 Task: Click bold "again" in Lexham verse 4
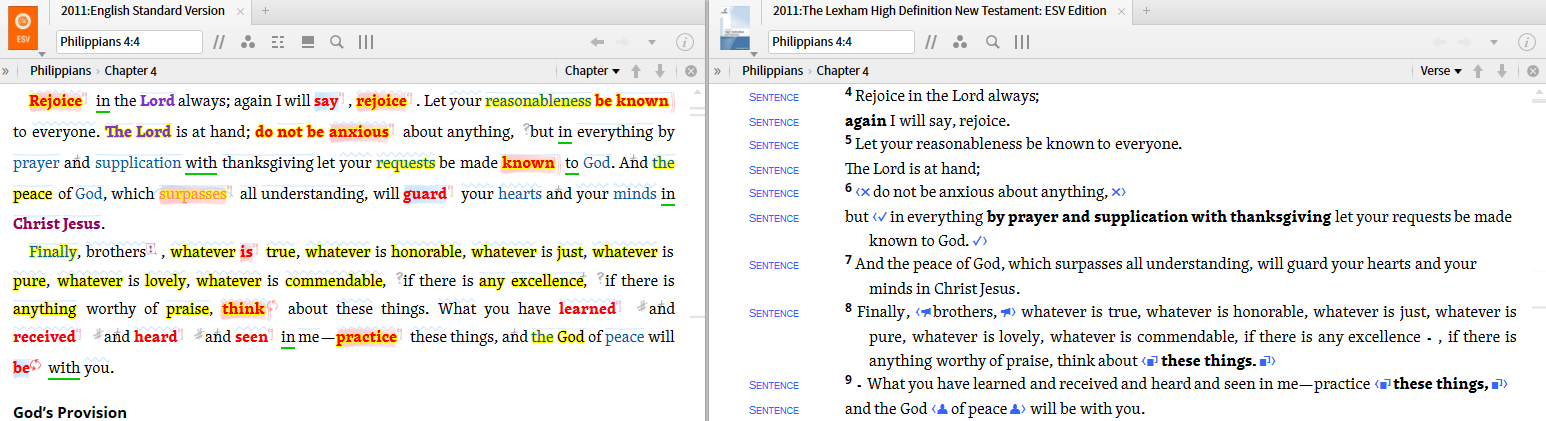click(865, 120)
